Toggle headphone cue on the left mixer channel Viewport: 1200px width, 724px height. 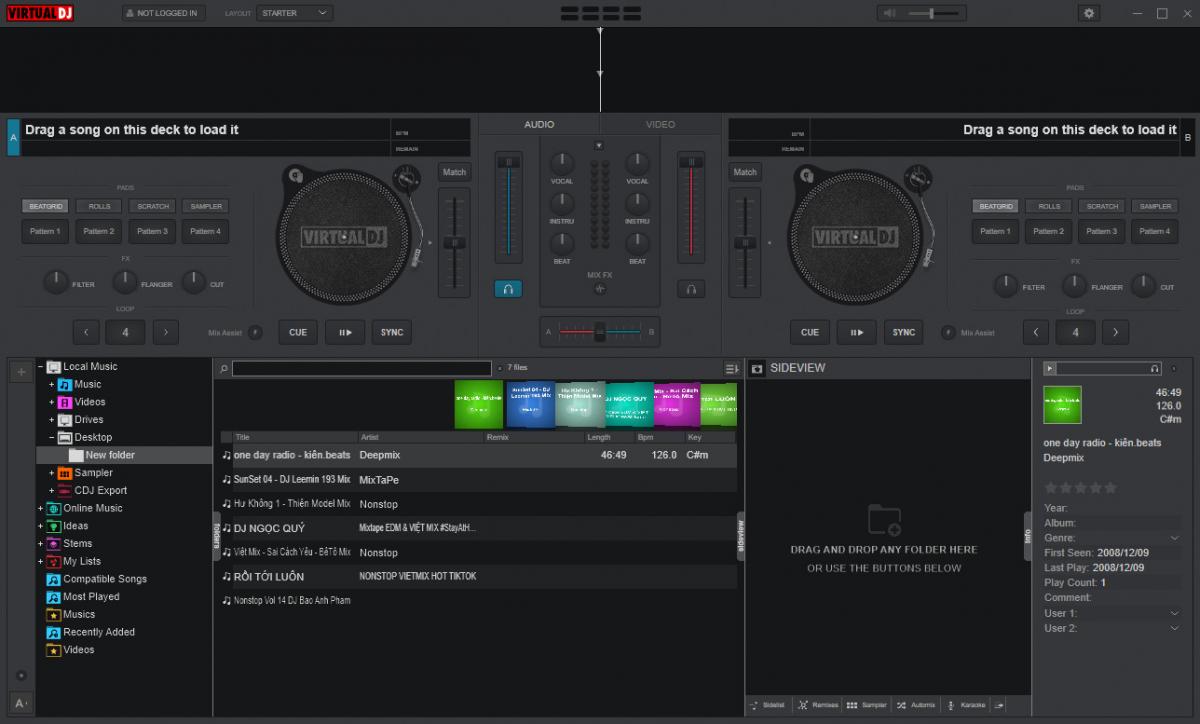[508, 288]
